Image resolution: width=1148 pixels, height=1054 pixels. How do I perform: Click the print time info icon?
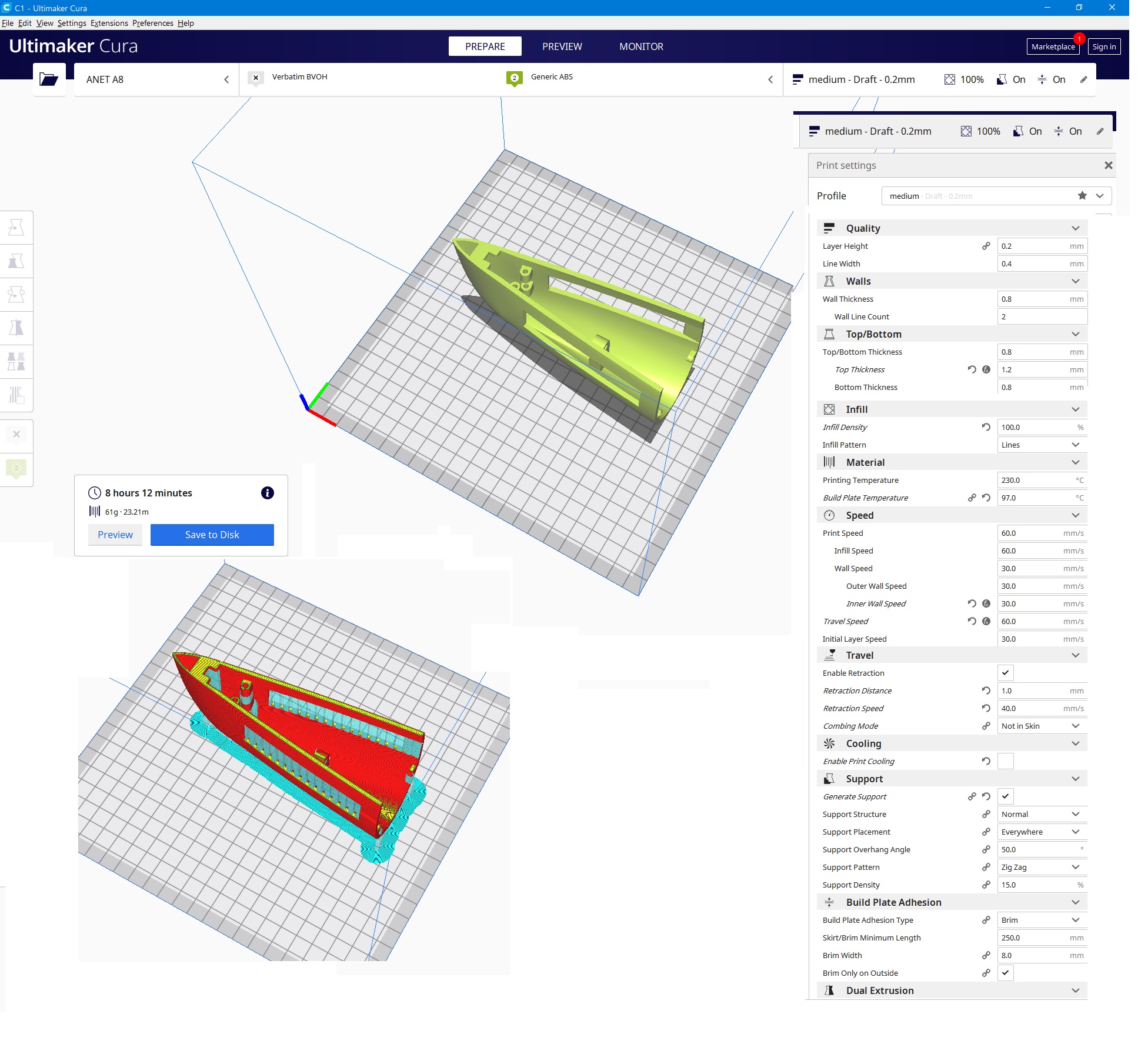pyautogui.click(x=267, y=493)
